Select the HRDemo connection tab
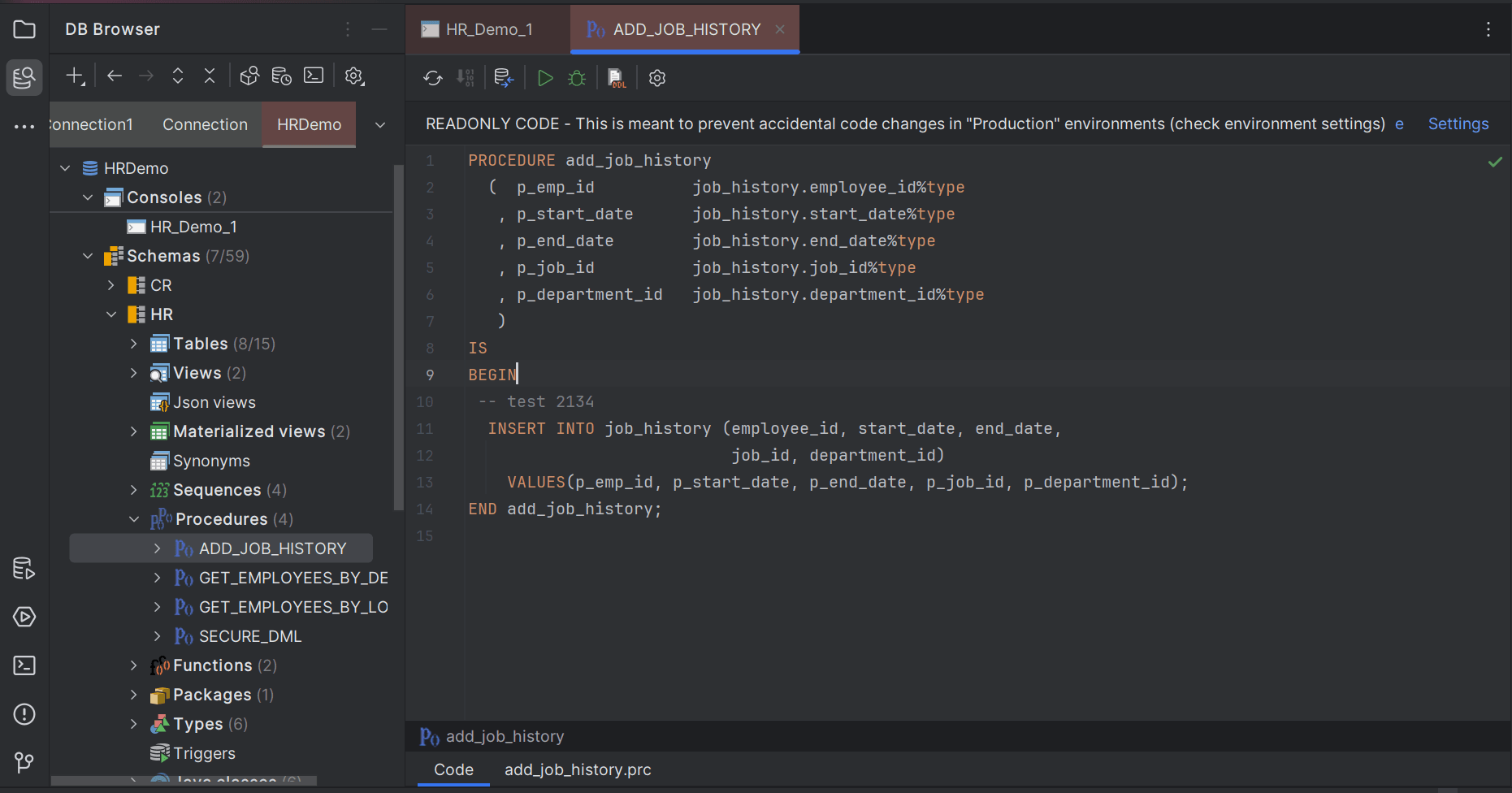1512x793 pixels. click(x=309, y=124)
